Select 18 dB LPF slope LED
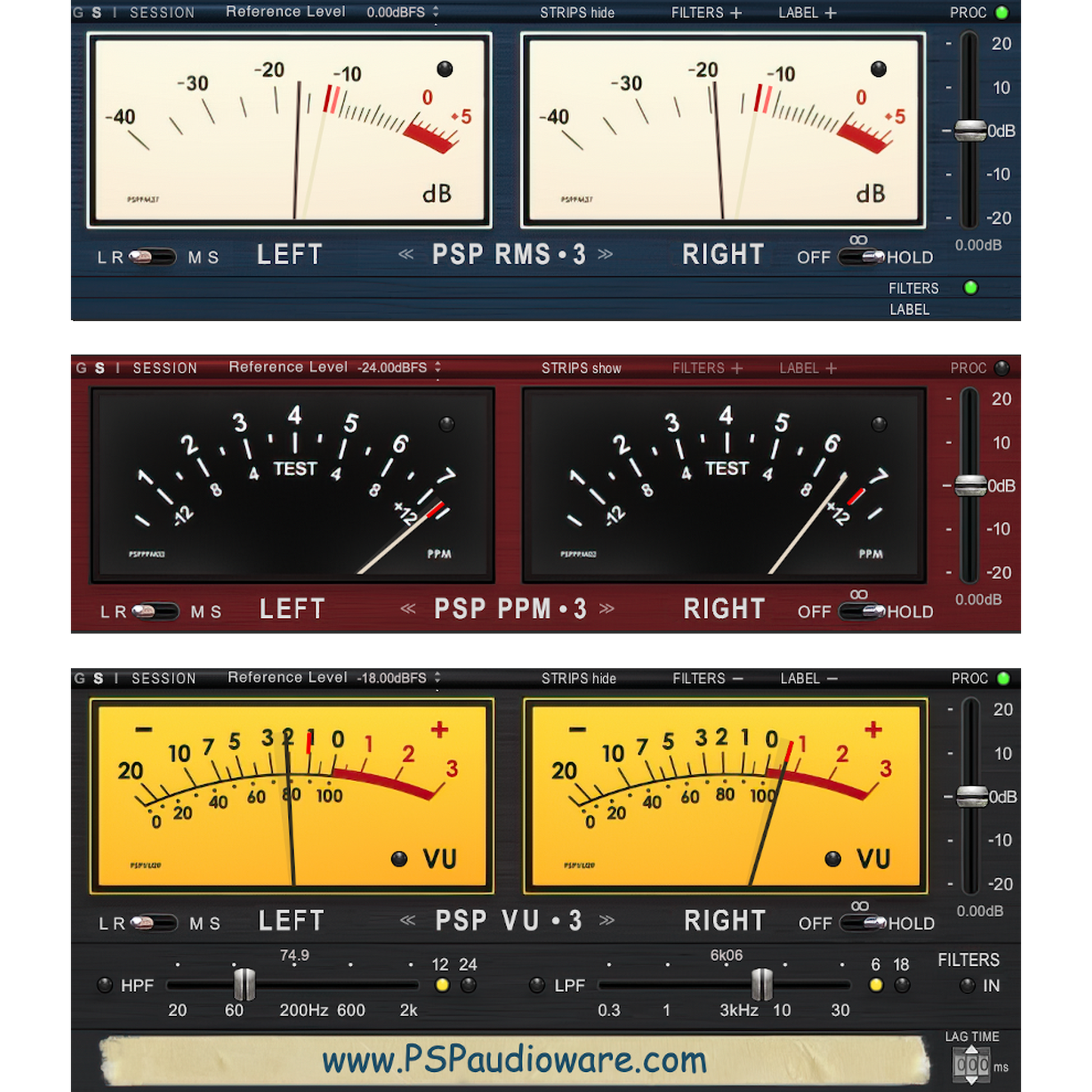This screenshot has height=1092, width=1092. [902, 985]
